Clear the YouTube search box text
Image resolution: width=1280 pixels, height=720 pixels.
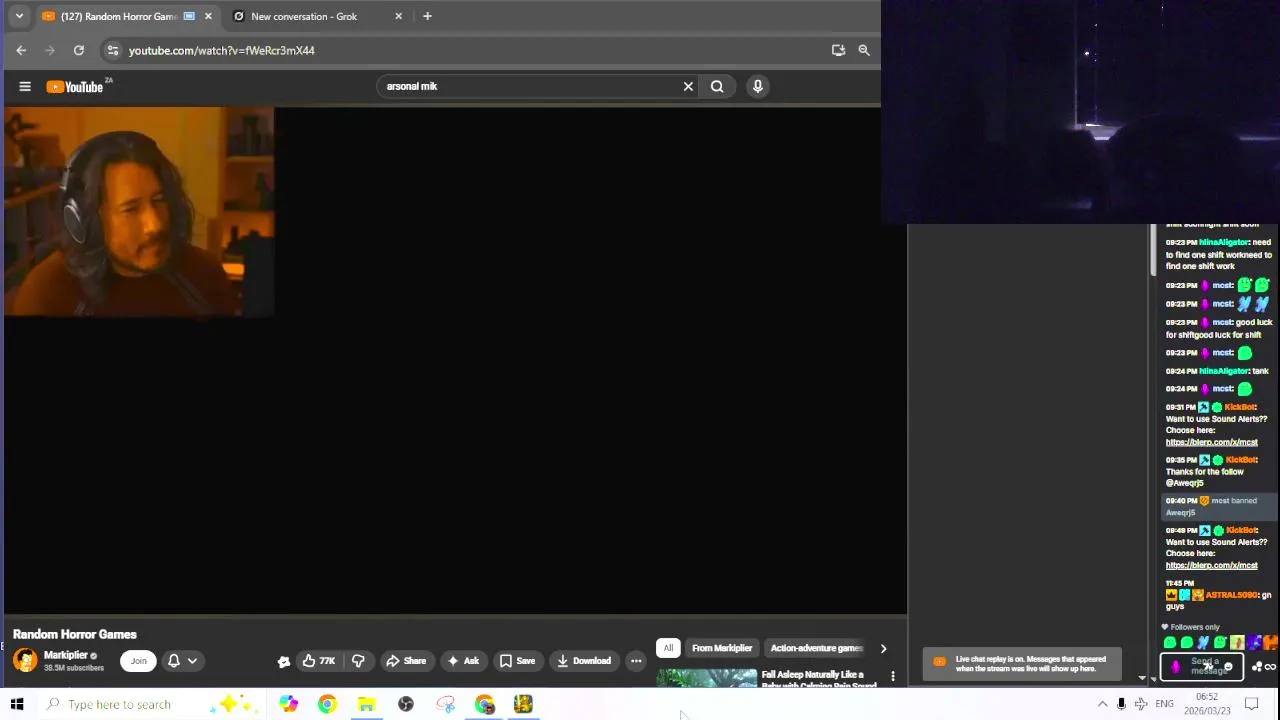pyautogui.click(x=688, y=86)
